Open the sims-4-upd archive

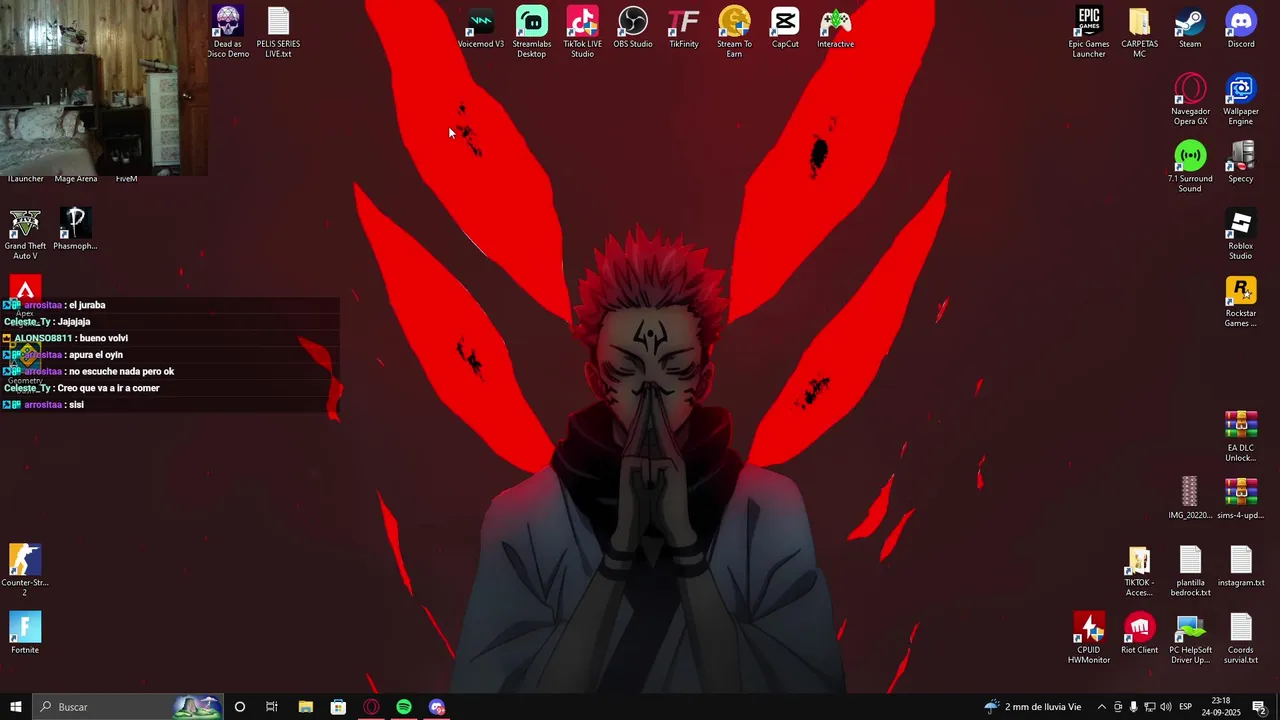pyautogui.click(x=1241, y=498)
